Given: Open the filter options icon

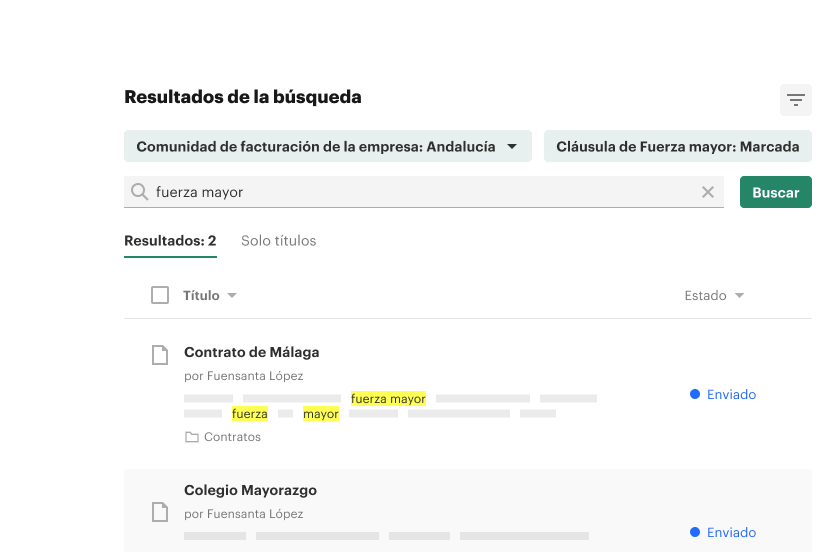Looking at the screenshot, I should coord(796,100).
